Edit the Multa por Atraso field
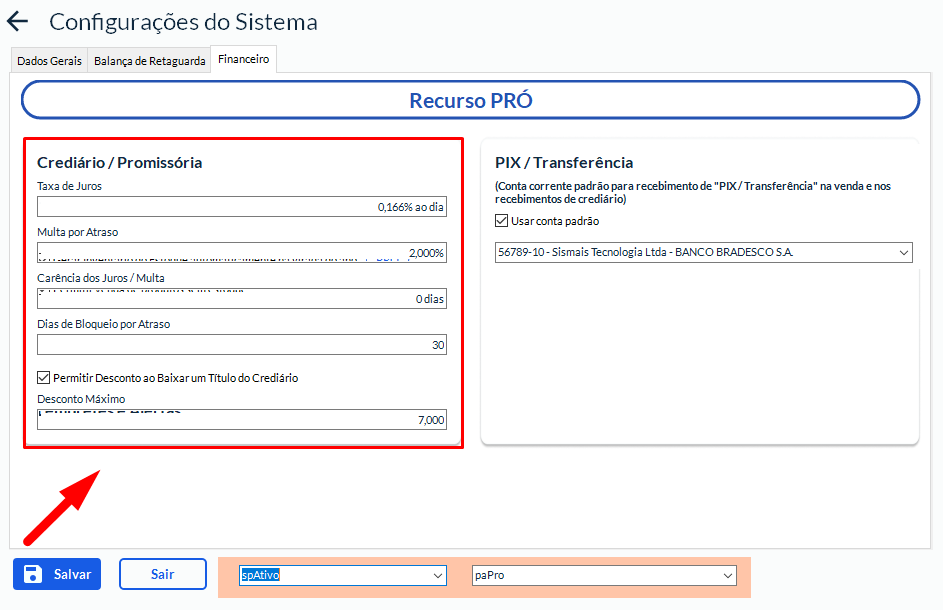943x610 pixels. click(242, 253)
